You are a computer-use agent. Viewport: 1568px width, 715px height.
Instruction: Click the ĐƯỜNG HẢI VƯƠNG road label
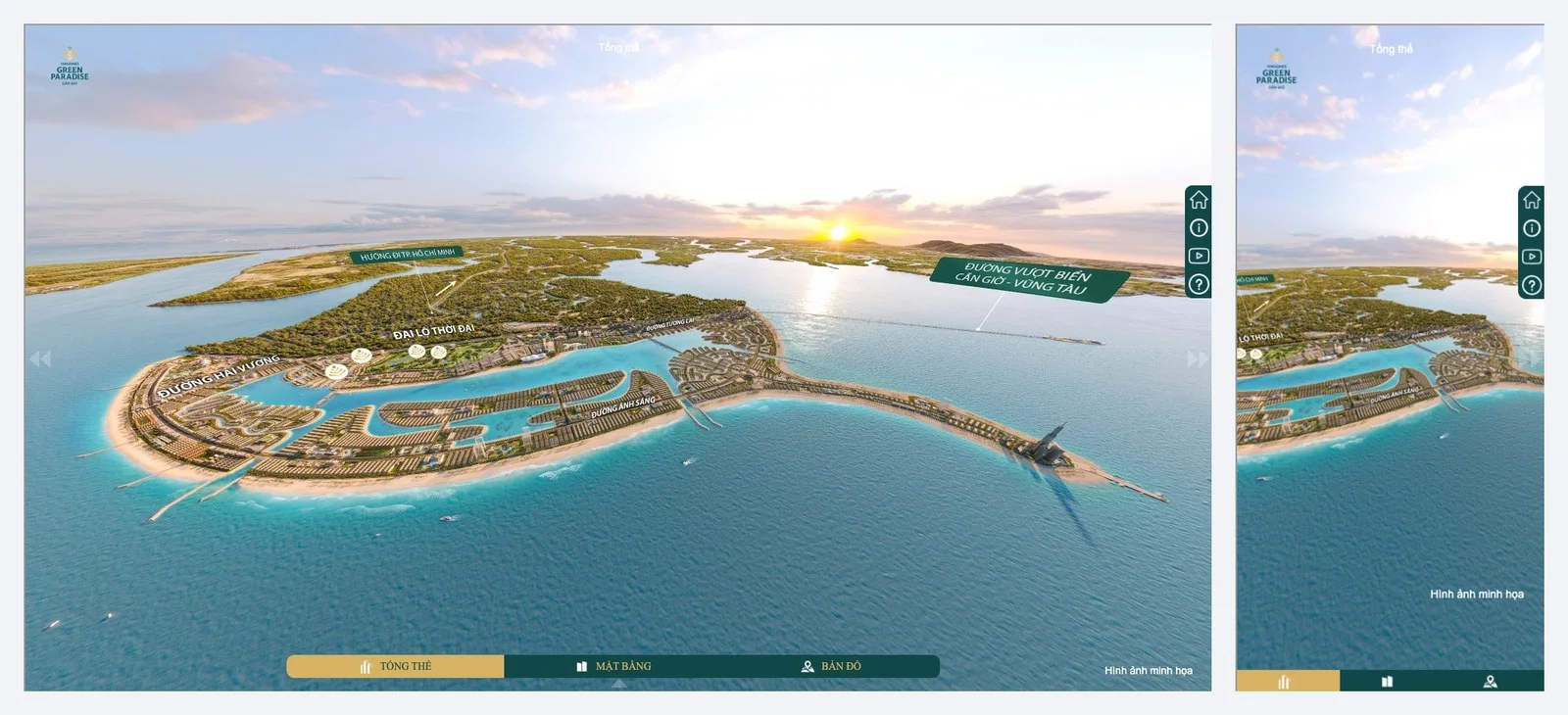219,375
